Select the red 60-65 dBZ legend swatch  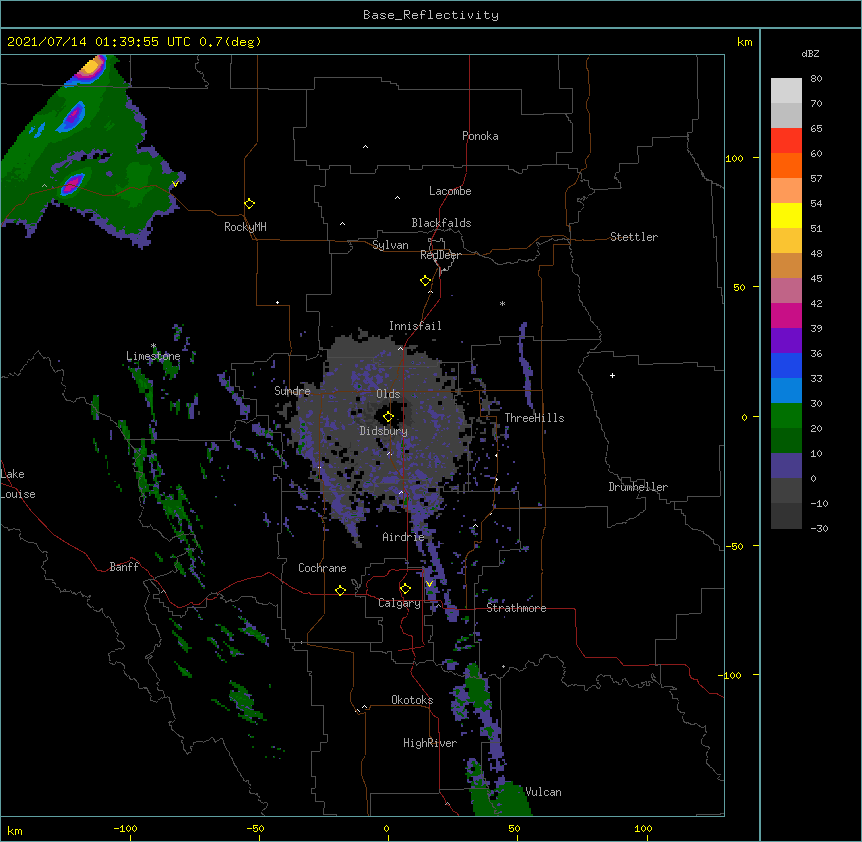[786, 141]
